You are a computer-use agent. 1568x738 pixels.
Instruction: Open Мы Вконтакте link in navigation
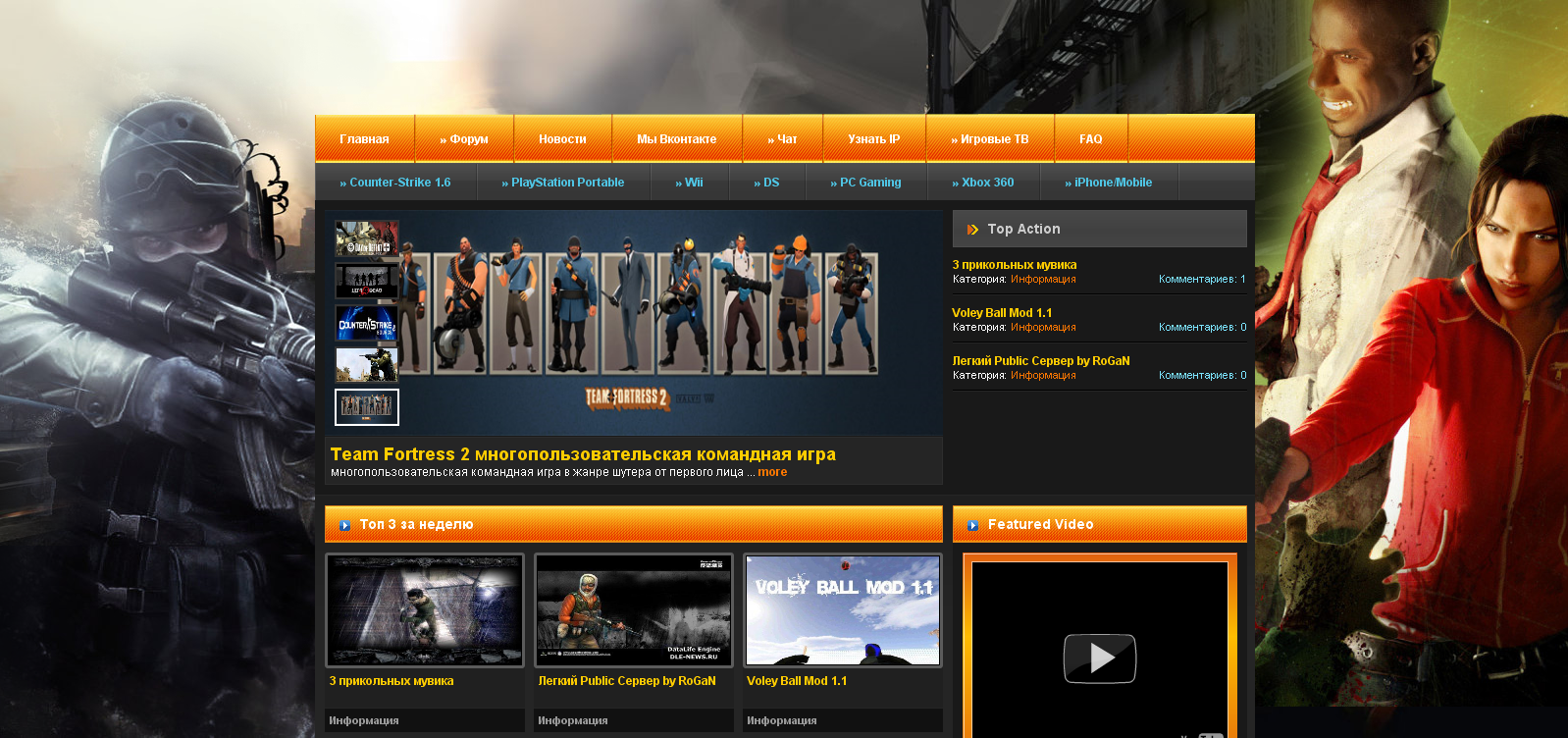coord(677,139)
